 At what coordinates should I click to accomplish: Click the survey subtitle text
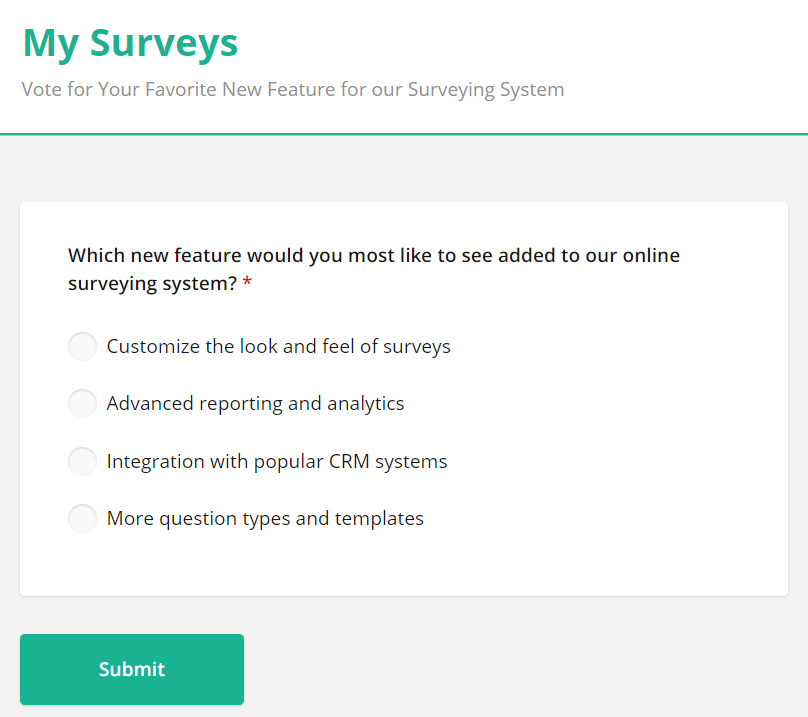[292, 89]
